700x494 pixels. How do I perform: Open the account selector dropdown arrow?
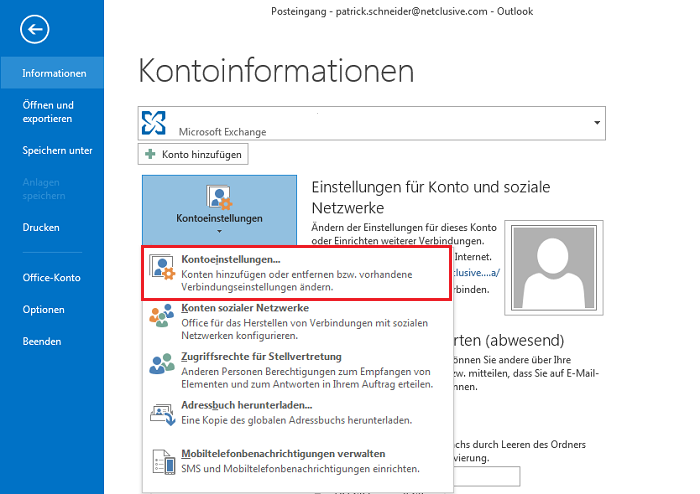pyautogui.click(x=596, y=123)
